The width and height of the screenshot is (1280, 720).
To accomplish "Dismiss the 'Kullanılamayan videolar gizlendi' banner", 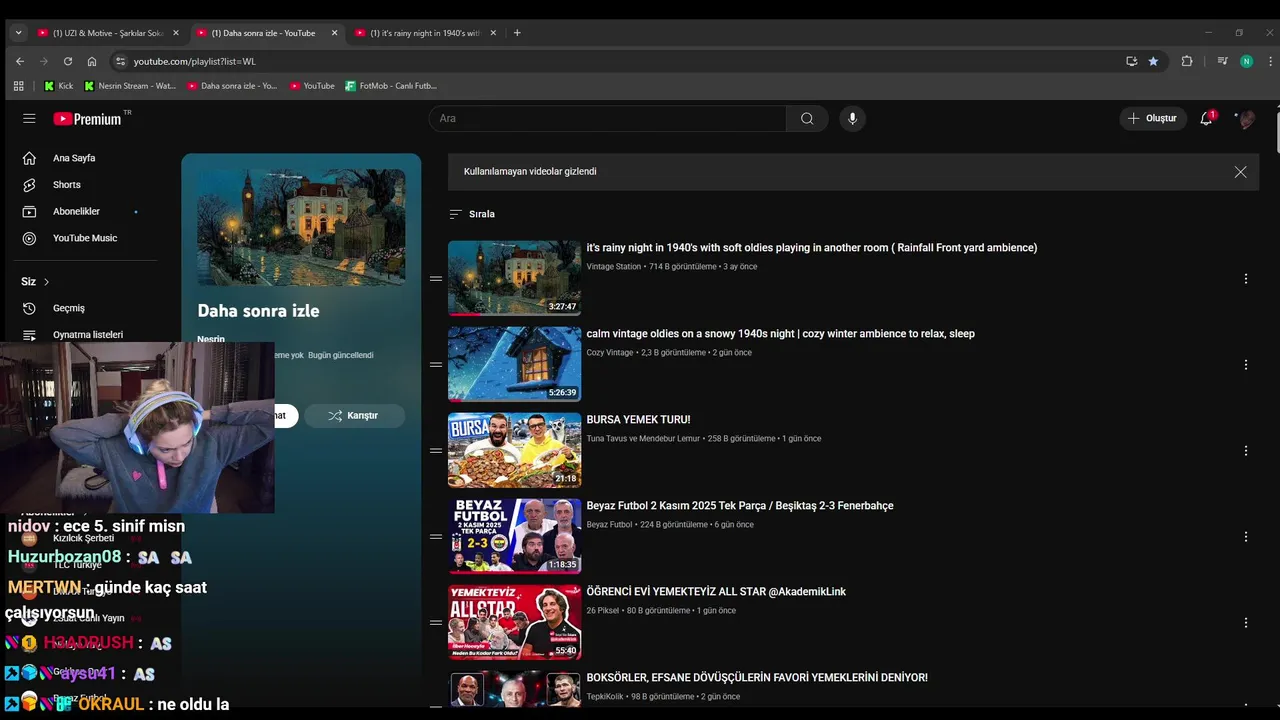I will (x=1240, y=172).
